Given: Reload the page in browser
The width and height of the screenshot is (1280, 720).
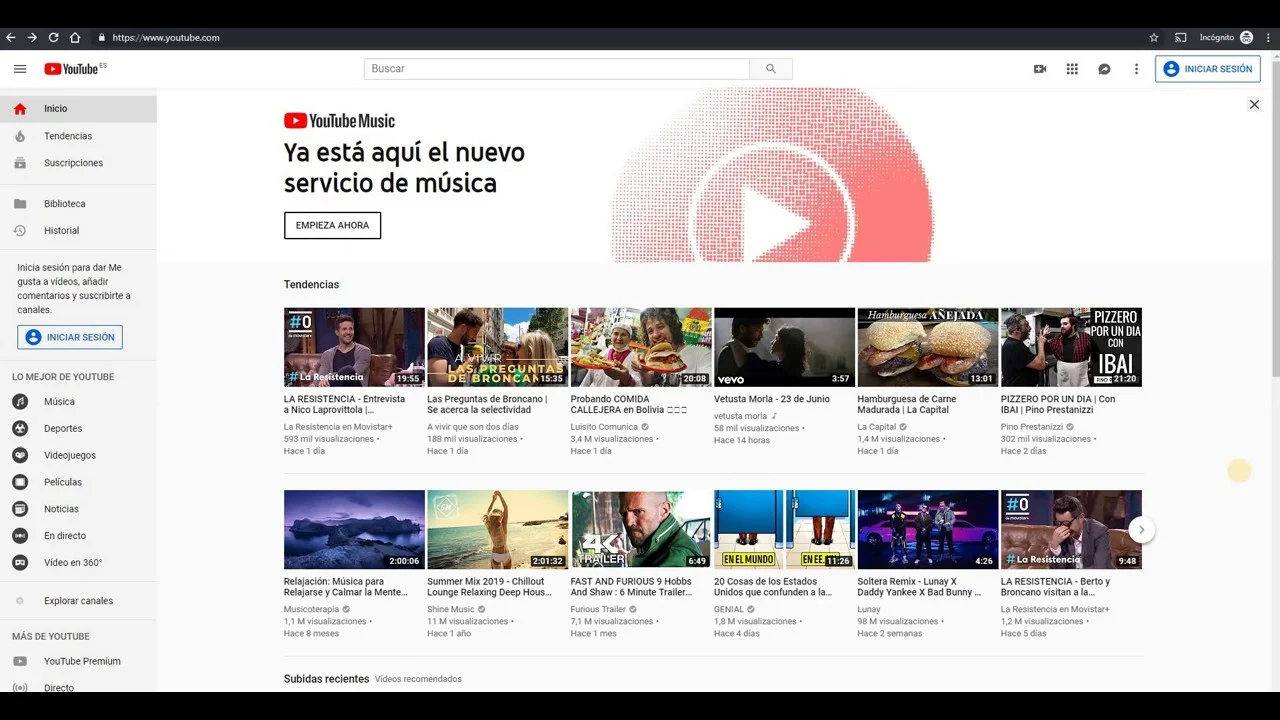Looking at the screenshot, I should (x=53, y=38).
